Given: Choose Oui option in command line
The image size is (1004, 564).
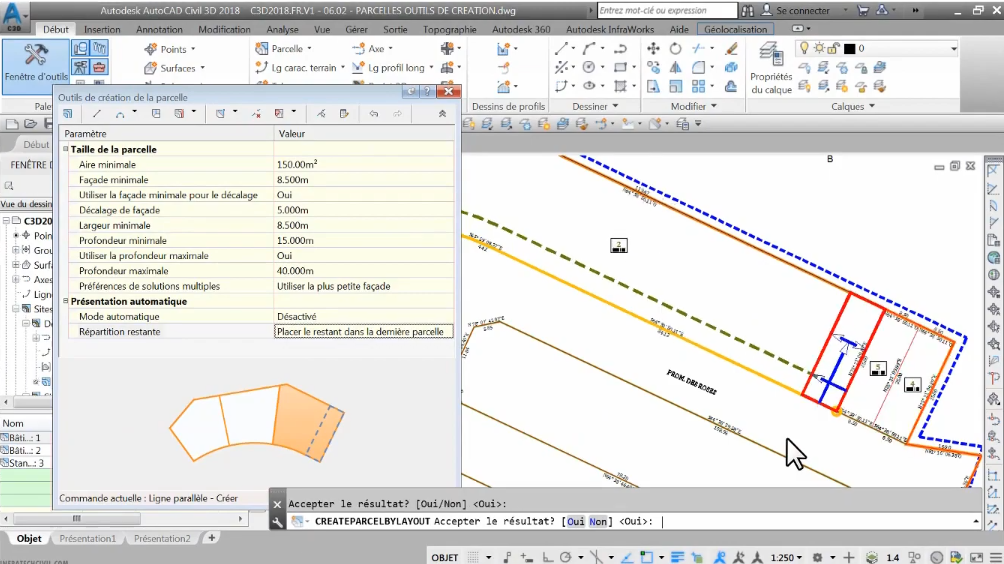Looking at the screenshot, I should [x=576, y=522].
